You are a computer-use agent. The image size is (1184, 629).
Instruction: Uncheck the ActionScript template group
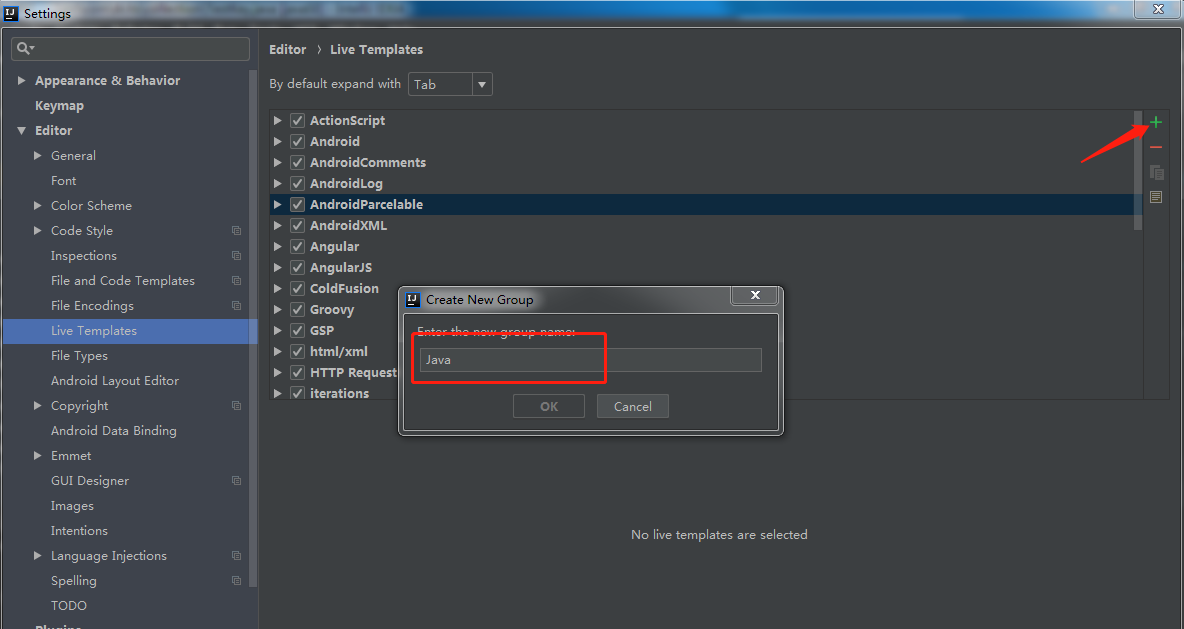tap(297, 120)
